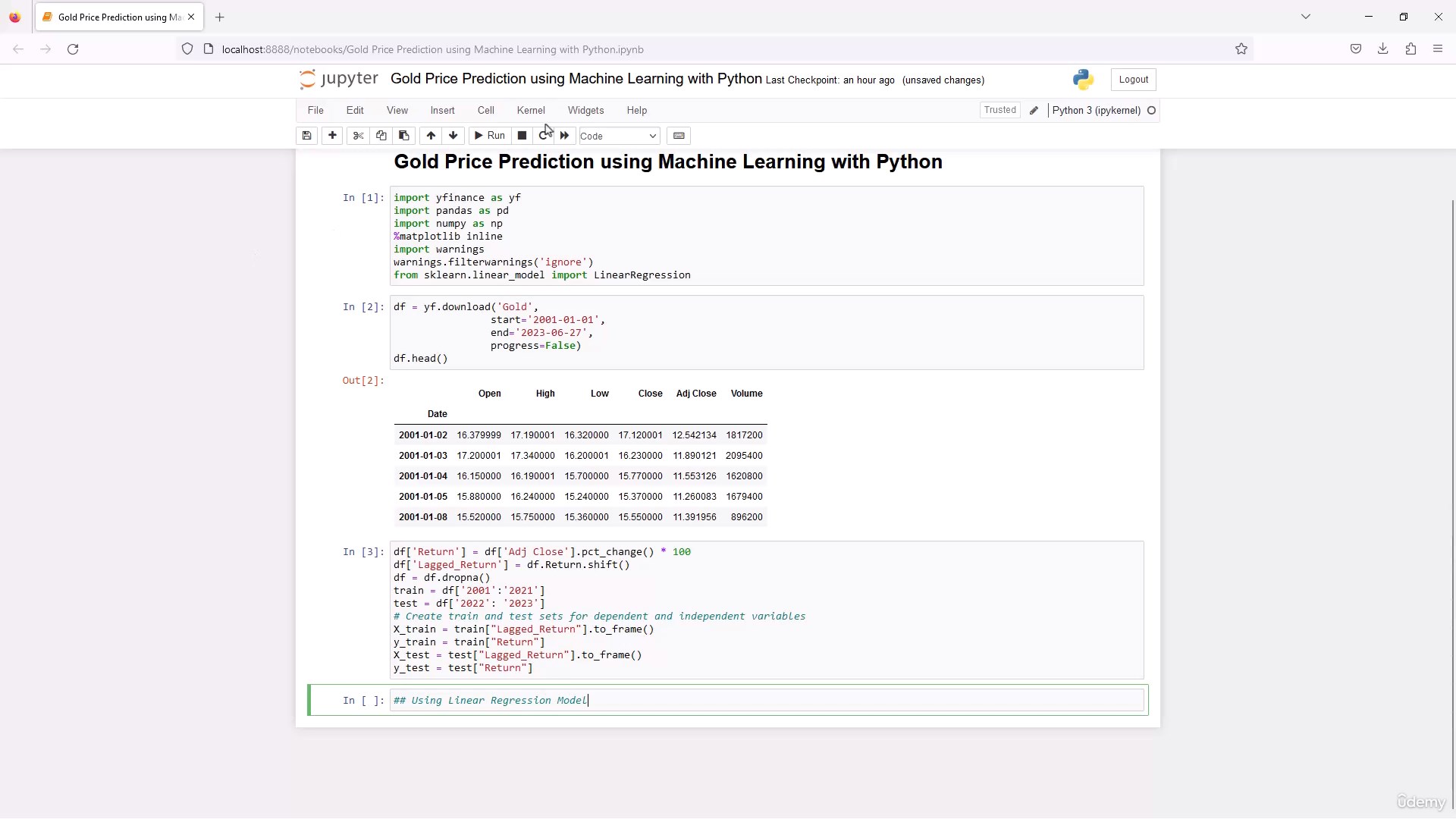
Task: Click the Logout button
Action: coord(1133,80)
